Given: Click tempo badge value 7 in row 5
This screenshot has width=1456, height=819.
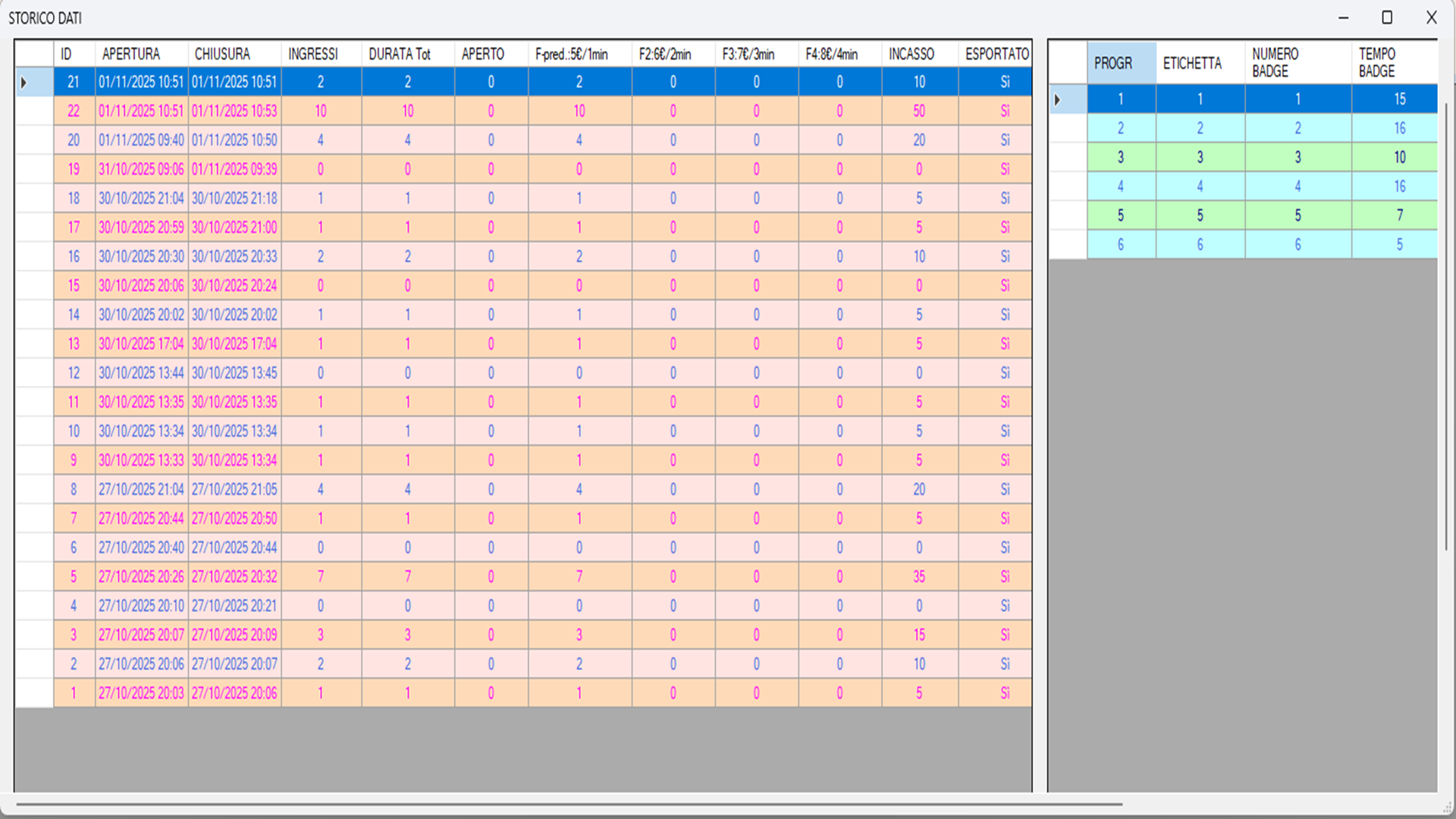Looking at the screenshot, I should (1399, 215).
